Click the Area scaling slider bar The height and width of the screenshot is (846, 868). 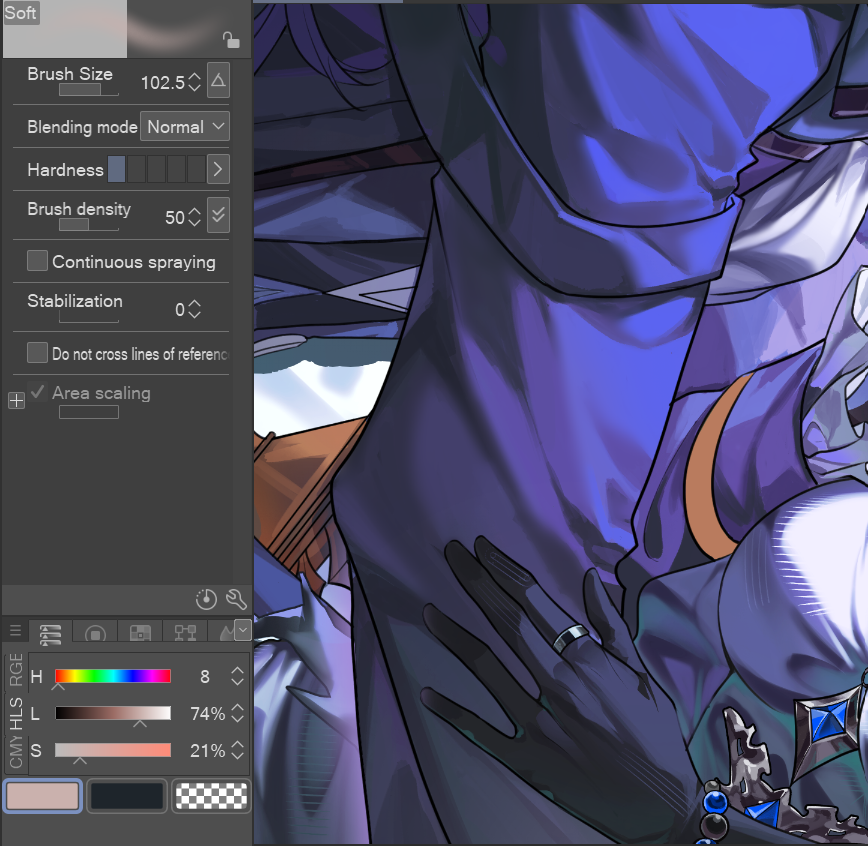tap(89, 412)
